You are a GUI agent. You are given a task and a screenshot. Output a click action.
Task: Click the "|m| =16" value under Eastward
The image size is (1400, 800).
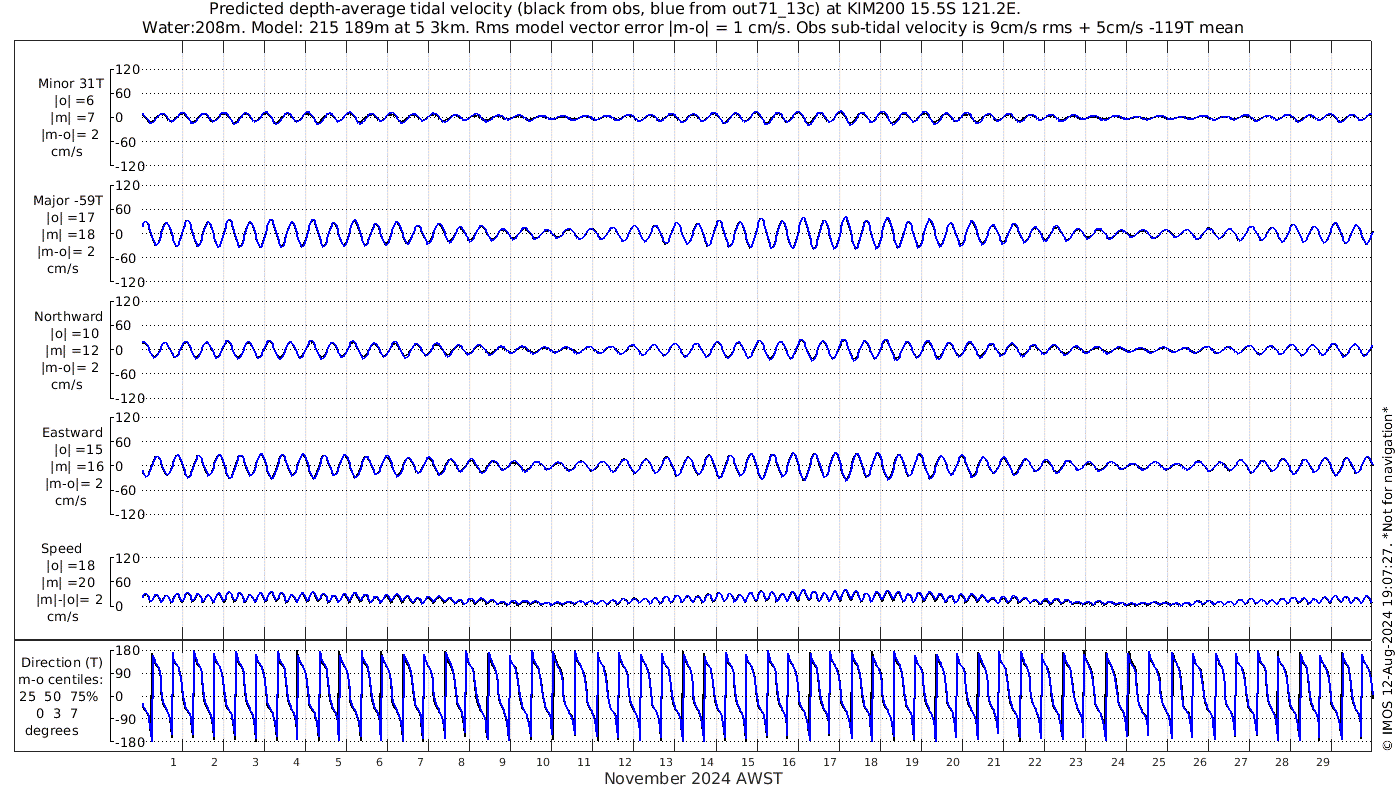pyautogui.click(x=77, y=466)
